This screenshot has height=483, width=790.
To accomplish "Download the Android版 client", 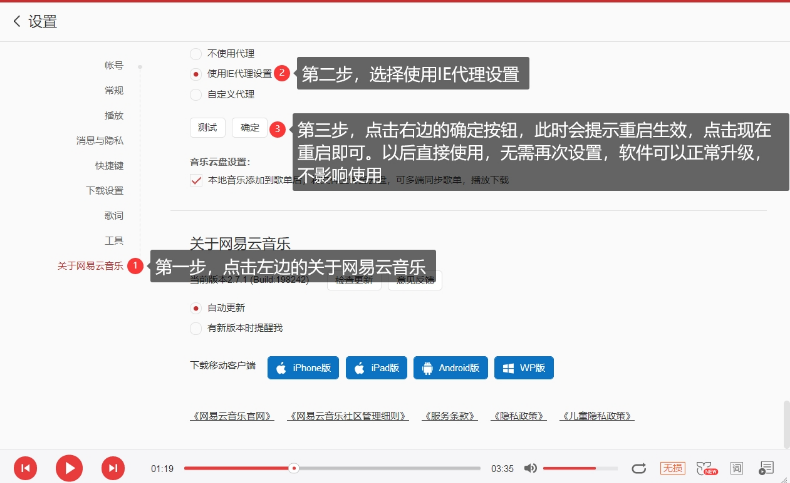I will tap(450, 368).
